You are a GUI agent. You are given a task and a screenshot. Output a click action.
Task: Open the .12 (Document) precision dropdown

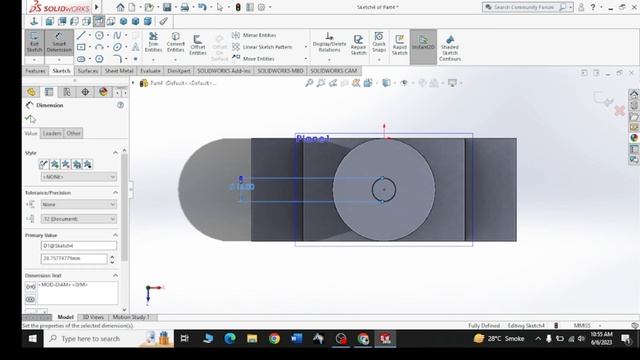pyautogui.click(x=79, y=219)
